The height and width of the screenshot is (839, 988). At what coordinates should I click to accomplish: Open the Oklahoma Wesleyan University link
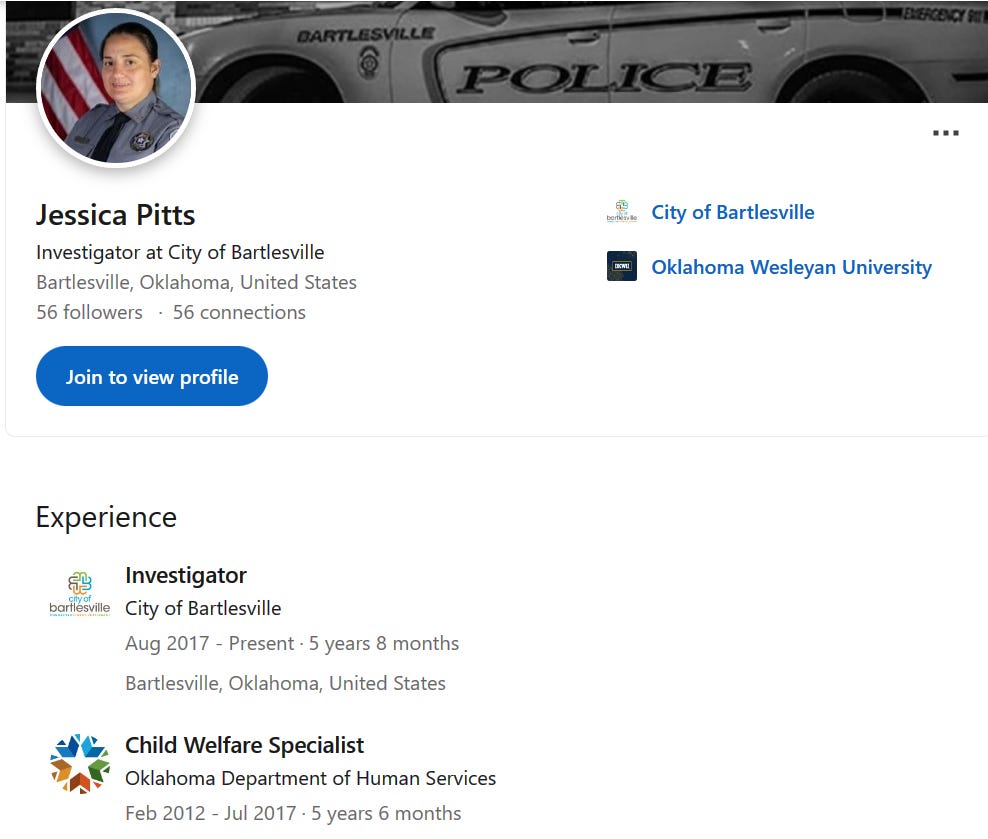(791, 267)
